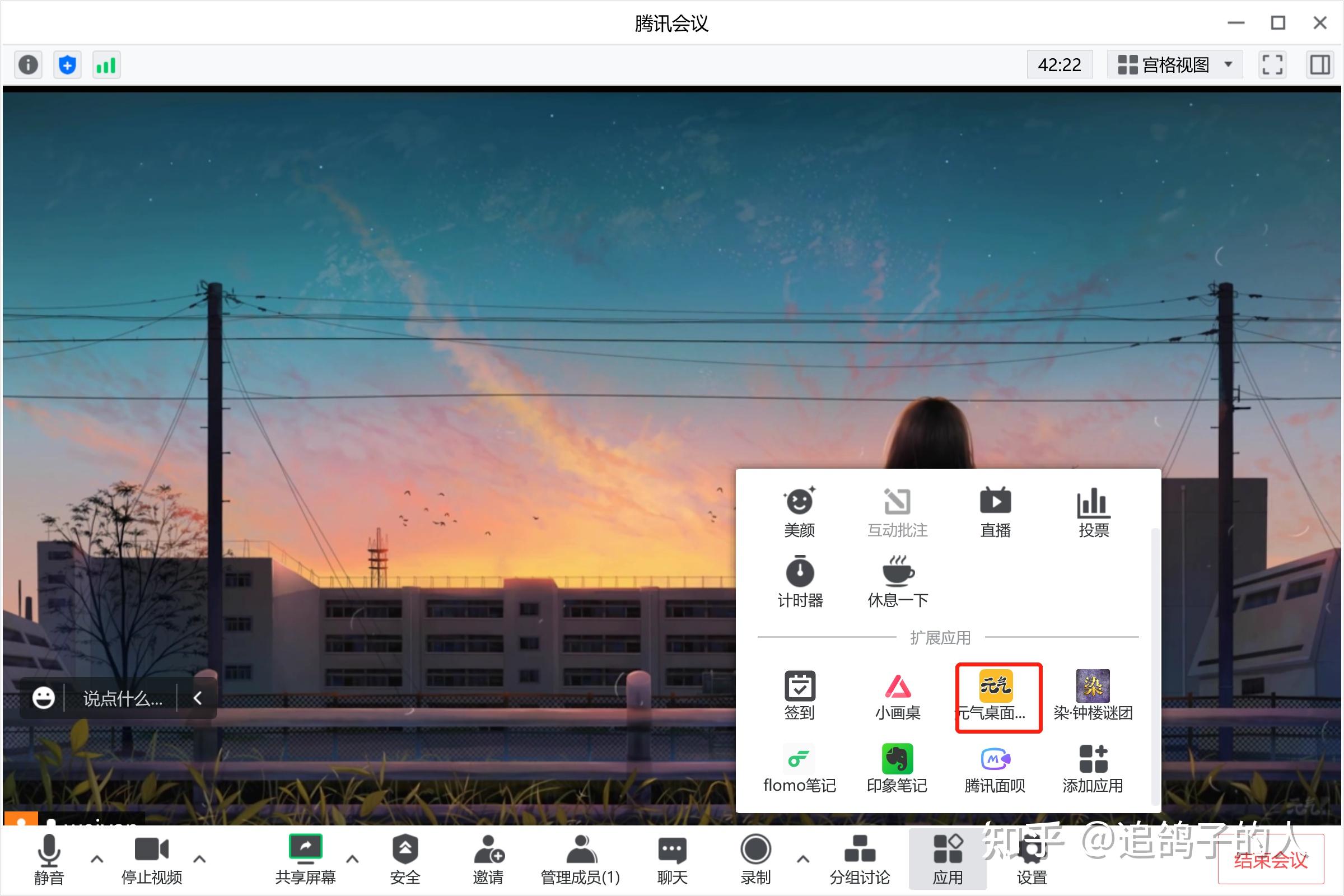Click 结束会议 to end meeting

click(1271, 860)
